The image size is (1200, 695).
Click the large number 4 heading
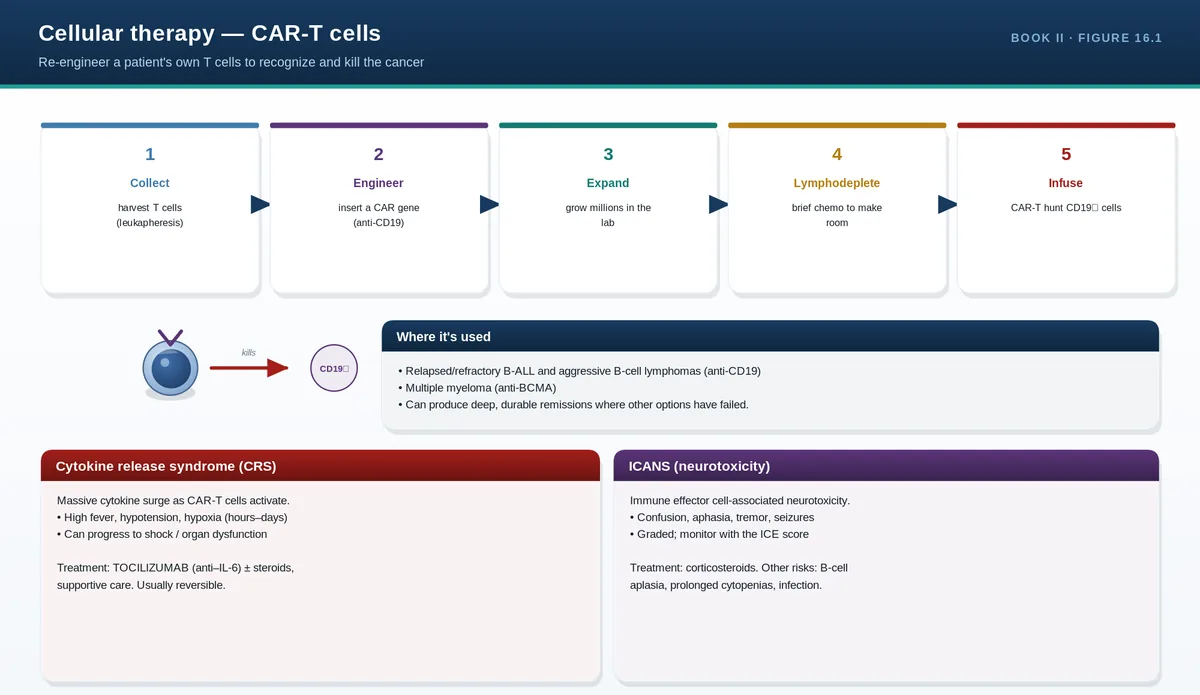(x=837, y=154)
